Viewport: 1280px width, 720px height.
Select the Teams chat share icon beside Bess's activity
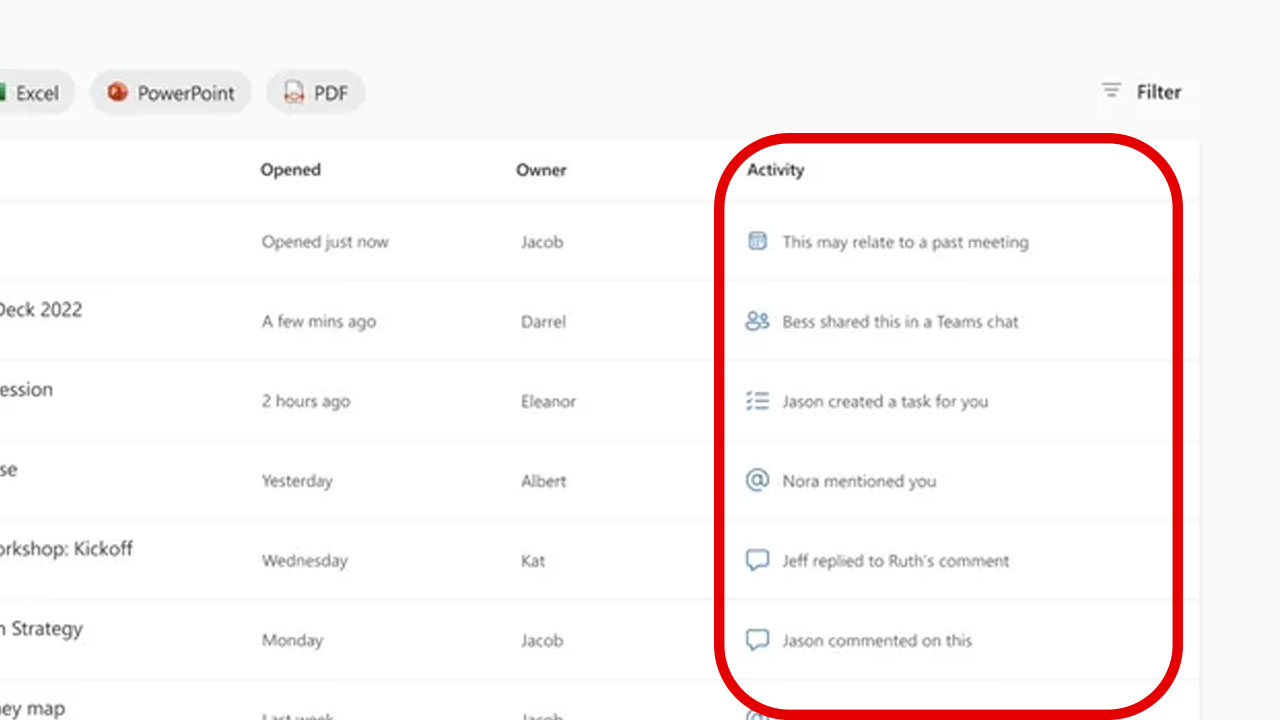(x=758, y=321)
